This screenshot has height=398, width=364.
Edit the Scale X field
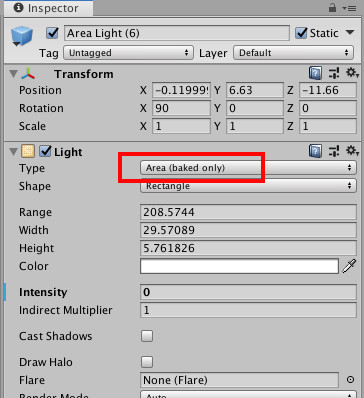point(181,126)
